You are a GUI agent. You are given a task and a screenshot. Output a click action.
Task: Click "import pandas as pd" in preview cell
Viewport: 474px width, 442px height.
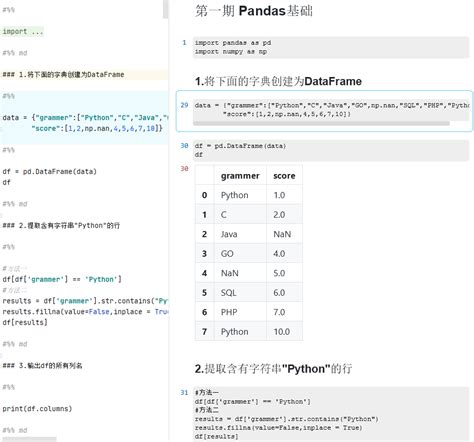point(233,43)
